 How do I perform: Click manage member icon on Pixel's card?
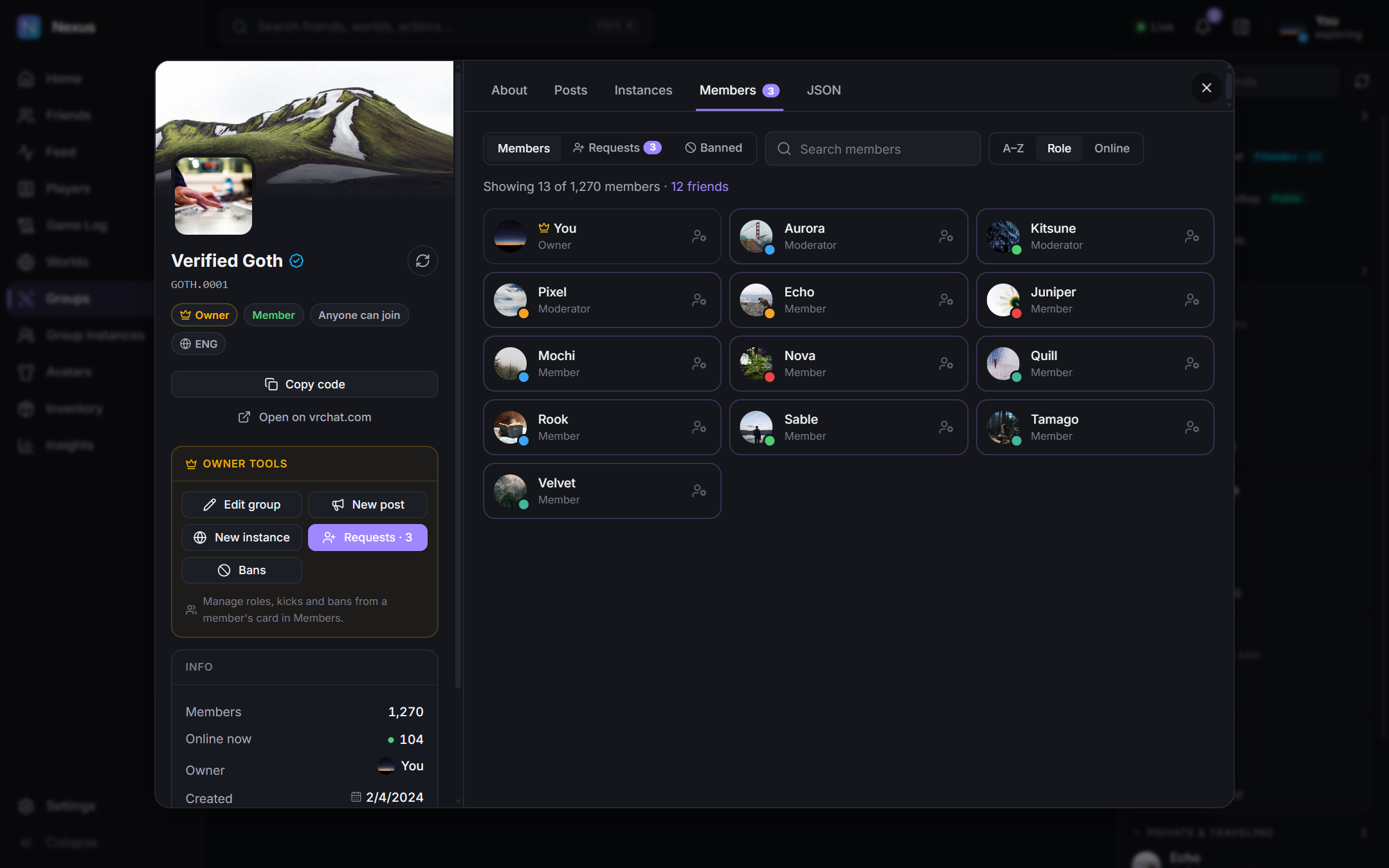pos(699,300)
